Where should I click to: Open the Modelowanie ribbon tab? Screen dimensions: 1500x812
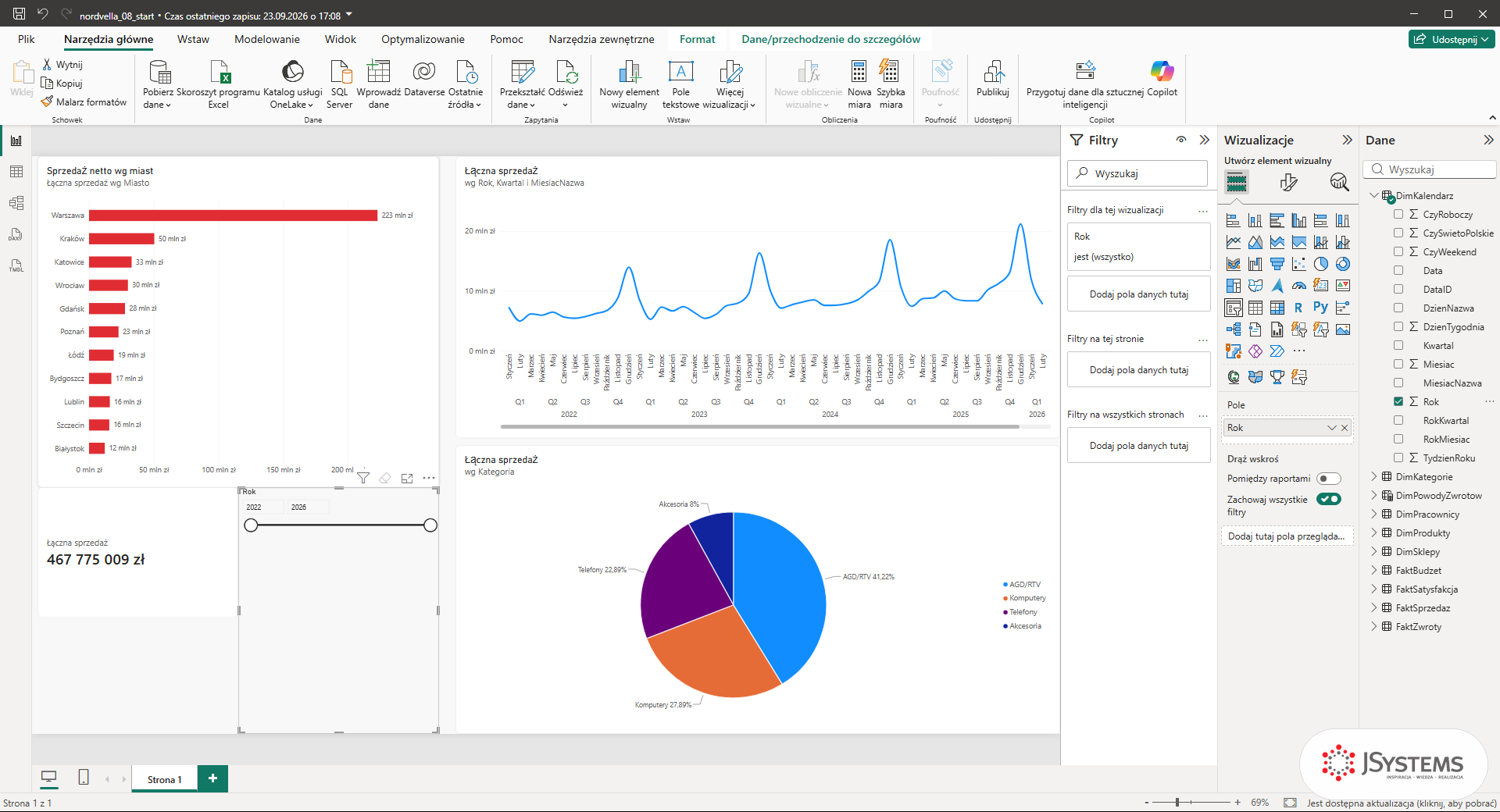click(x=267, y=39)
